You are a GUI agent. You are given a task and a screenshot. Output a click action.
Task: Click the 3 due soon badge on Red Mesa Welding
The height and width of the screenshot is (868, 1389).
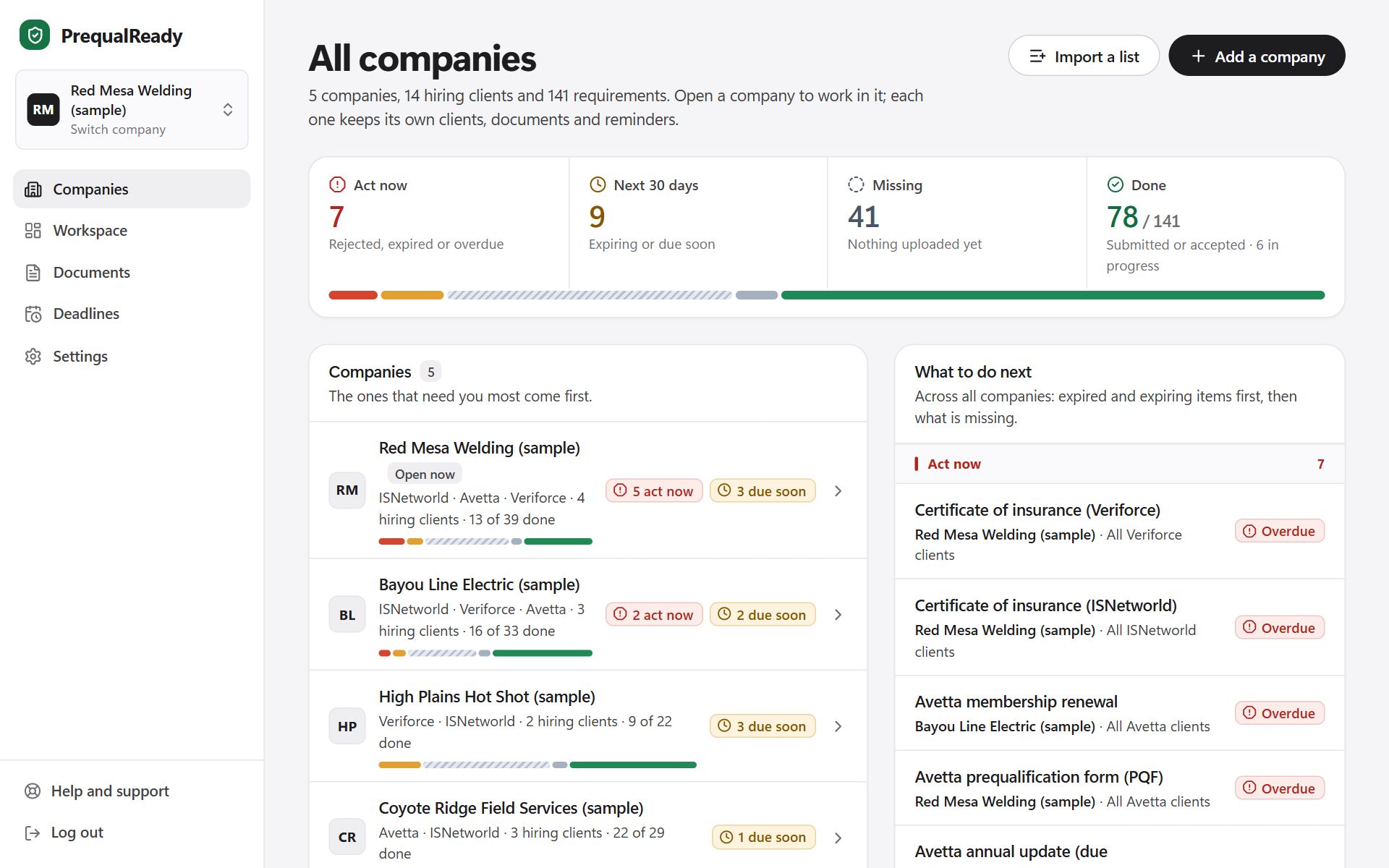click(x=763, y=491)
